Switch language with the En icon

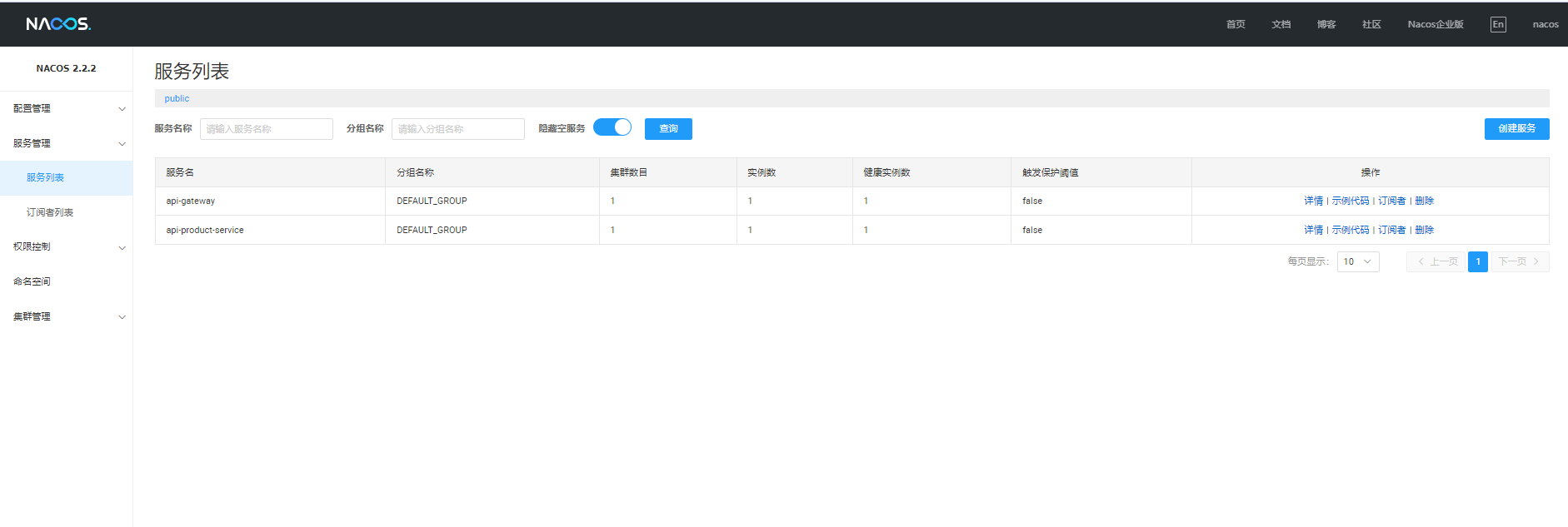coord(1497,24)
